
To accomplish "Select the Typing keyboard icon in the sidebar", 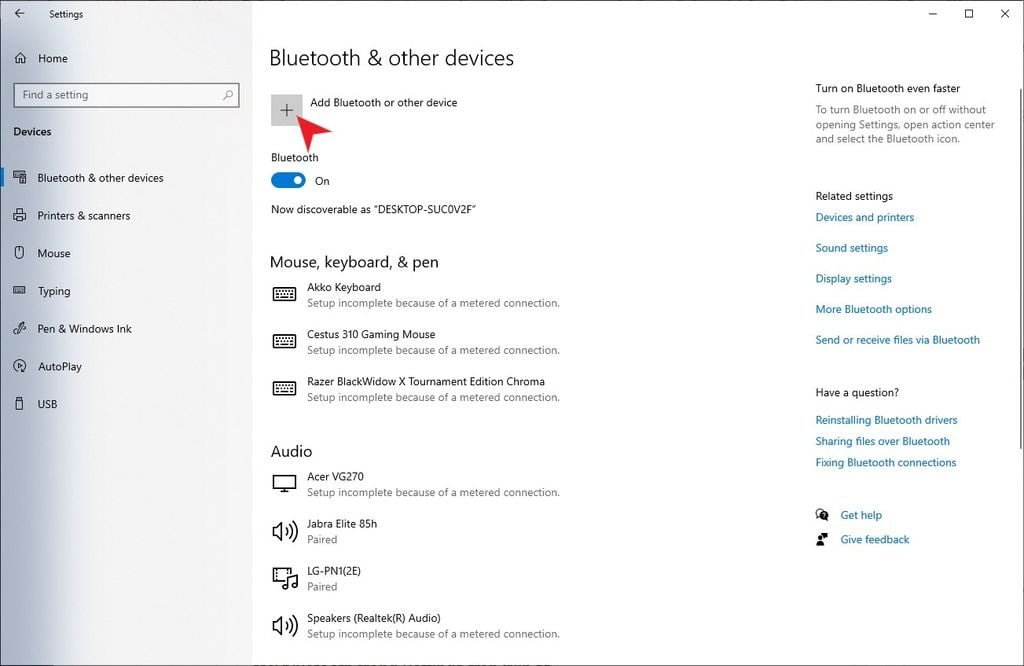I will (x=20, y=291).
